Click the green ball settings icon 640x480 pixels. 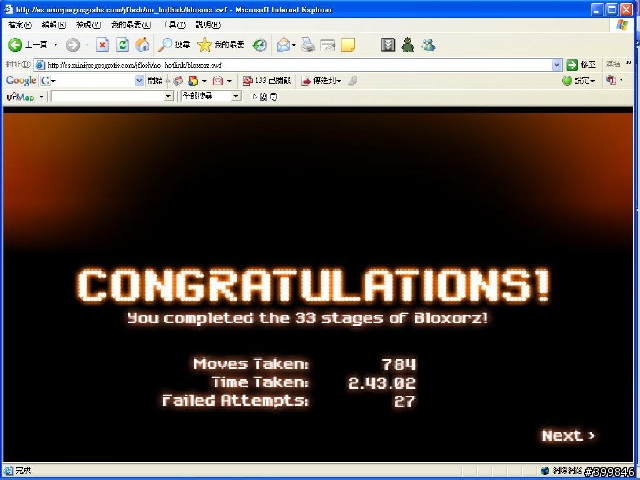click(567, 81)
